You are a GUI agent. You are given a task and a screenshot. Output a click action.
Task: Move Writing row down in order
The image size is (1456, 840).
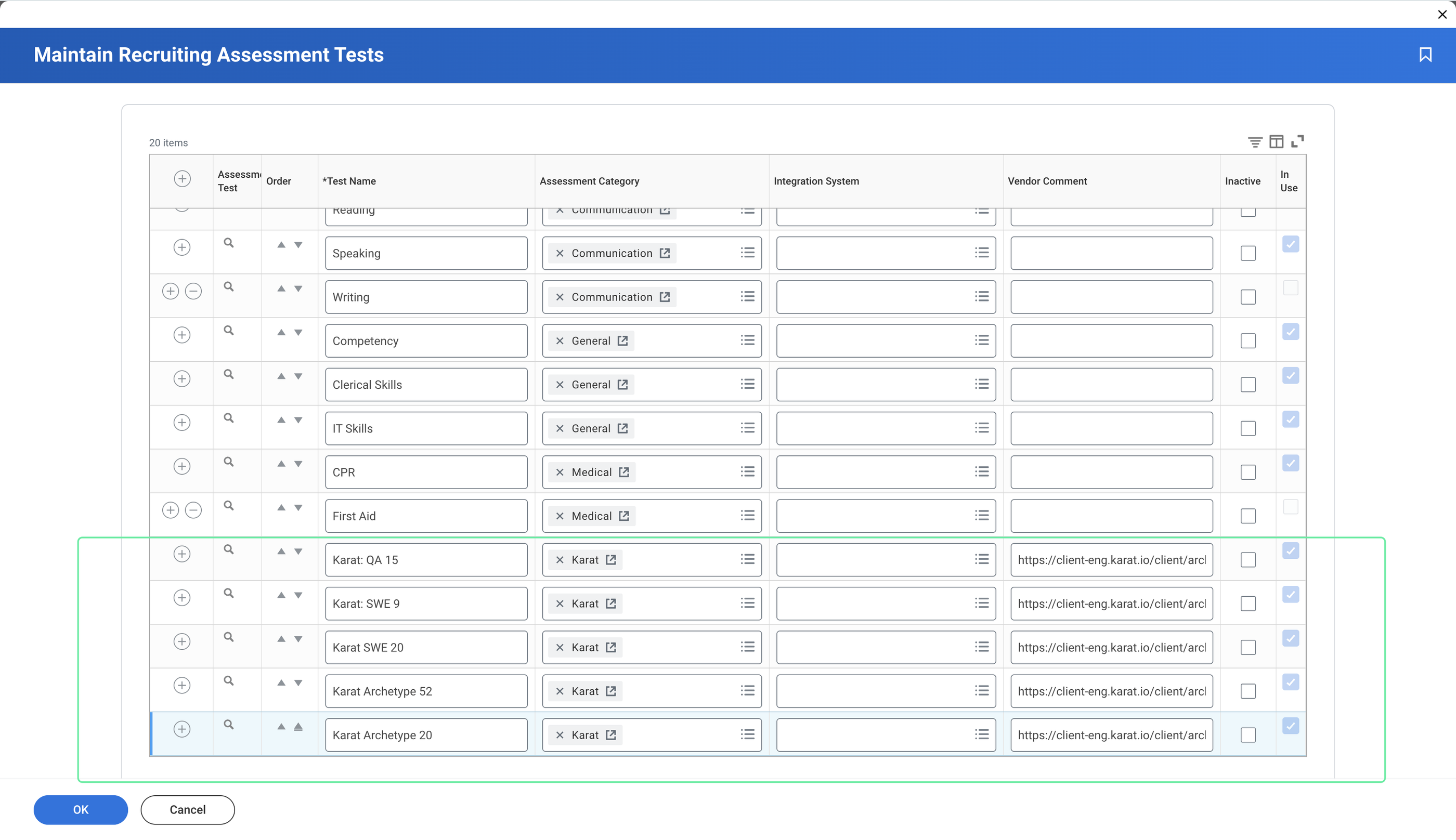coord(298,289)
